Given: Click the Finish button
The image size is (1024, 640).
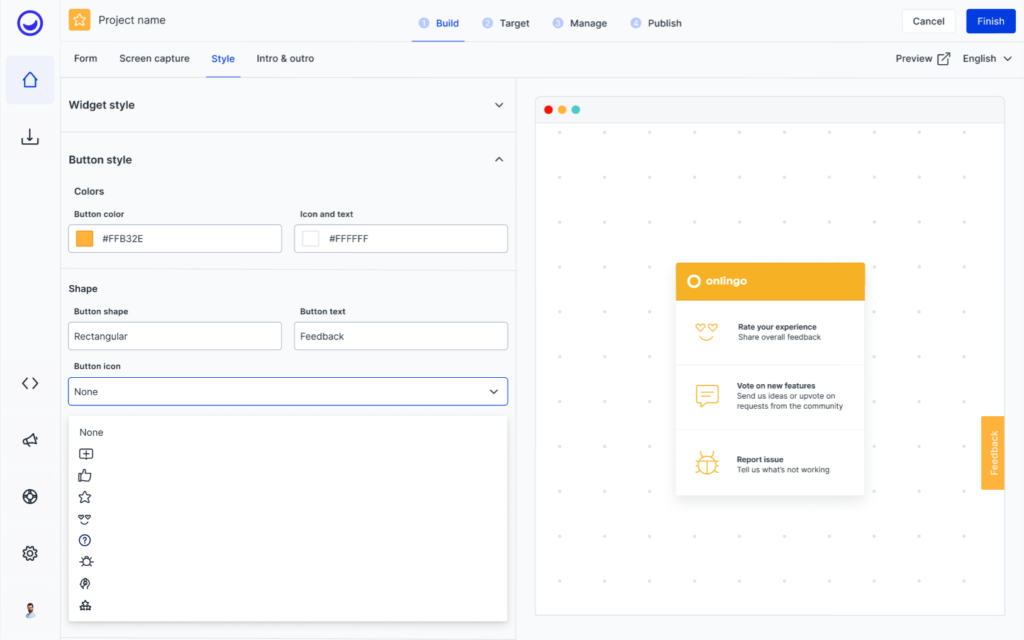Looking at the screenshot, I should 990,20.
